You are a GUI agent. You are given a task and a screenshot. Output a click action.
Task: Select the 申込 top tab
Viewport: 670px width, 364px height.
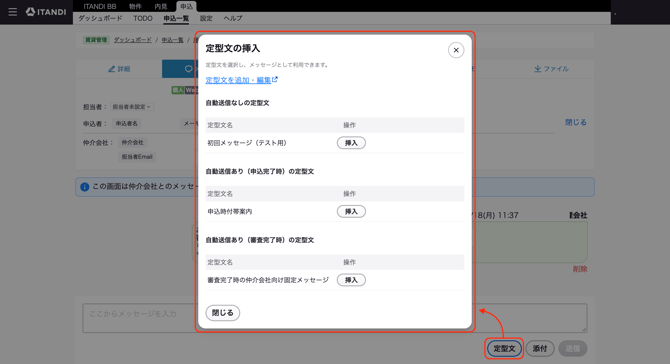coord(186,6)
